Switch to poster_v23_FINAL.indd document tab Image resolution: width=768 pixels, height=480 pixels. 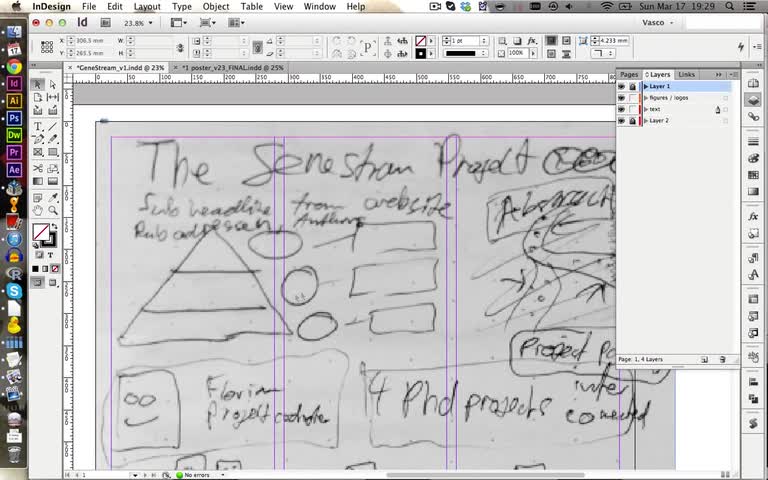[233, 68]
